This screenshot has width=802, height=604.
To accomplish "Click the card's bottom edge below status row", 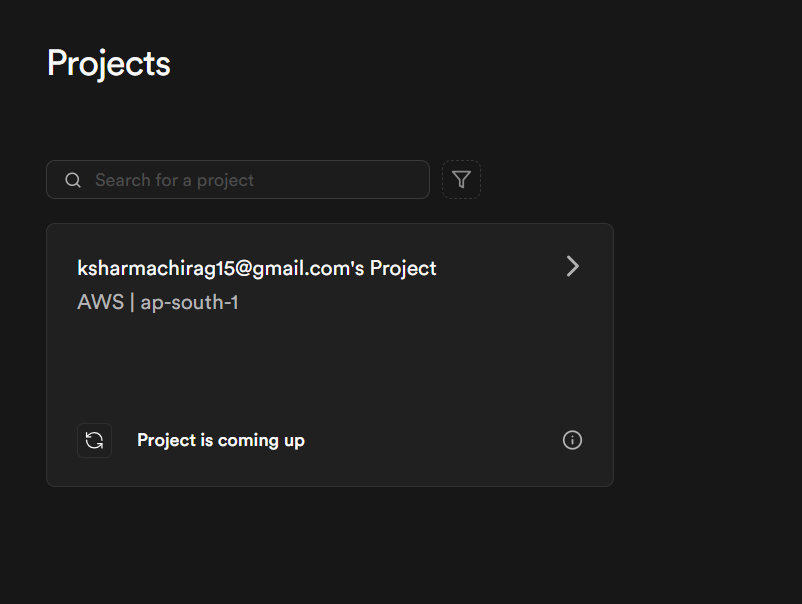I will pyautogui.click(x=329, y=478).
